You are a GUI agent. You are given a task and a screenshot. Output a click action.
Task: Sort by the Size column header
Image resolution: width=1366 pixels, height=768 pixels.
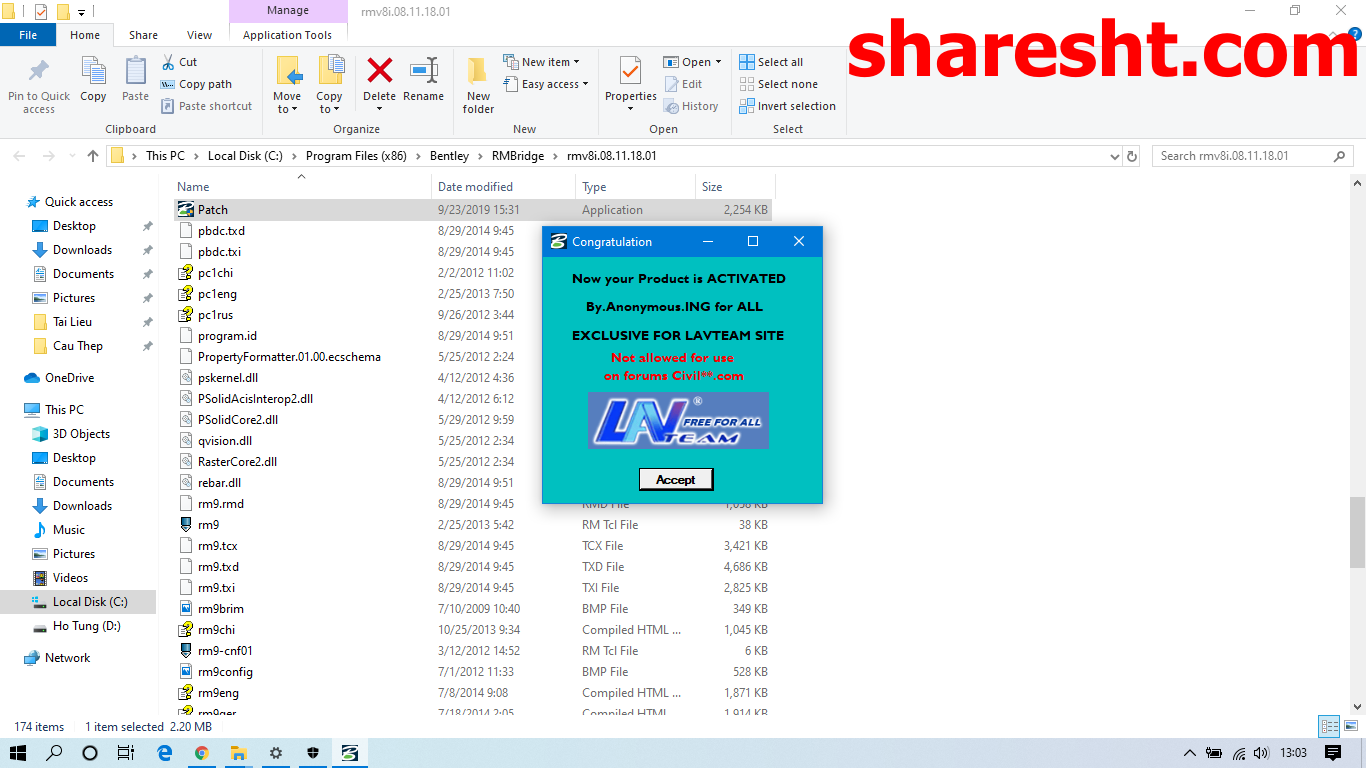(x=735, y=187)
